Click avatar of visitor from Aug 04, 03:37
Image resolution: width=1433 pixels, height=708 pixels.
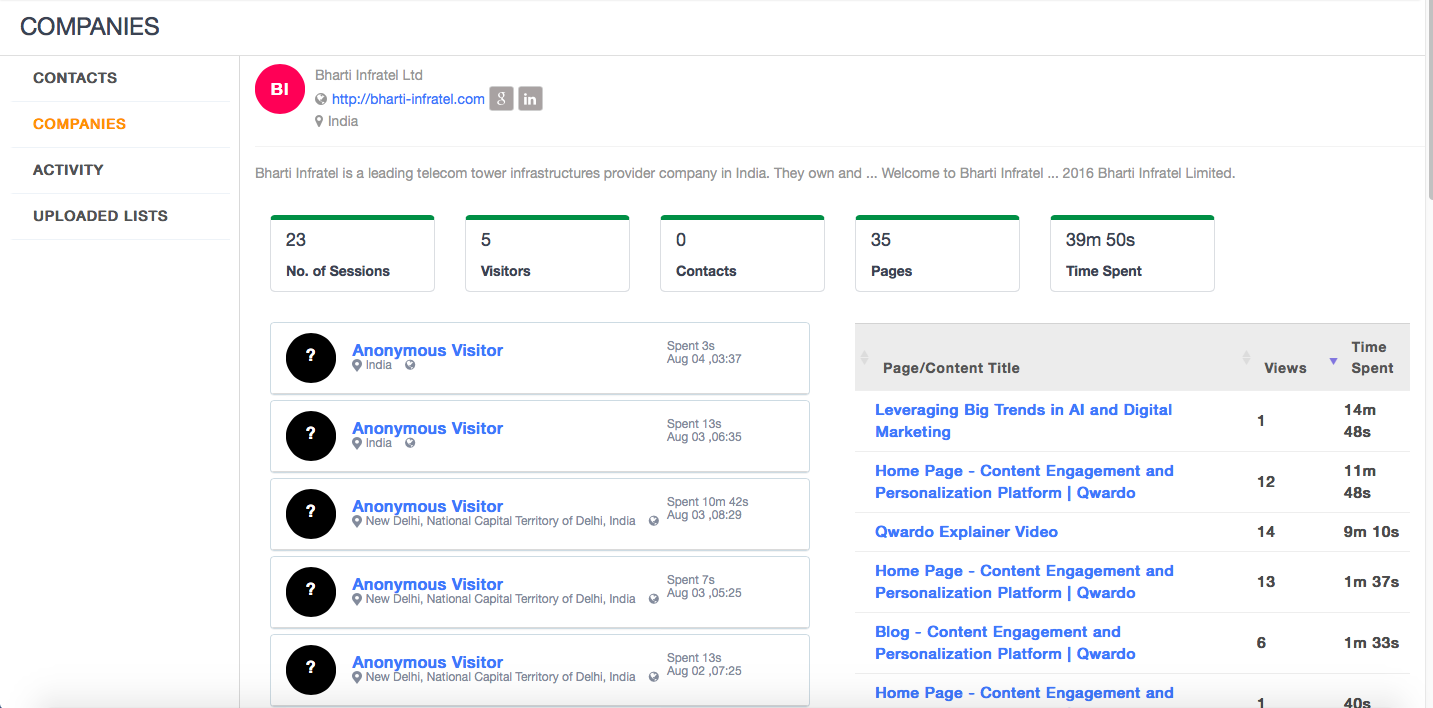click(x=311, y=357)
